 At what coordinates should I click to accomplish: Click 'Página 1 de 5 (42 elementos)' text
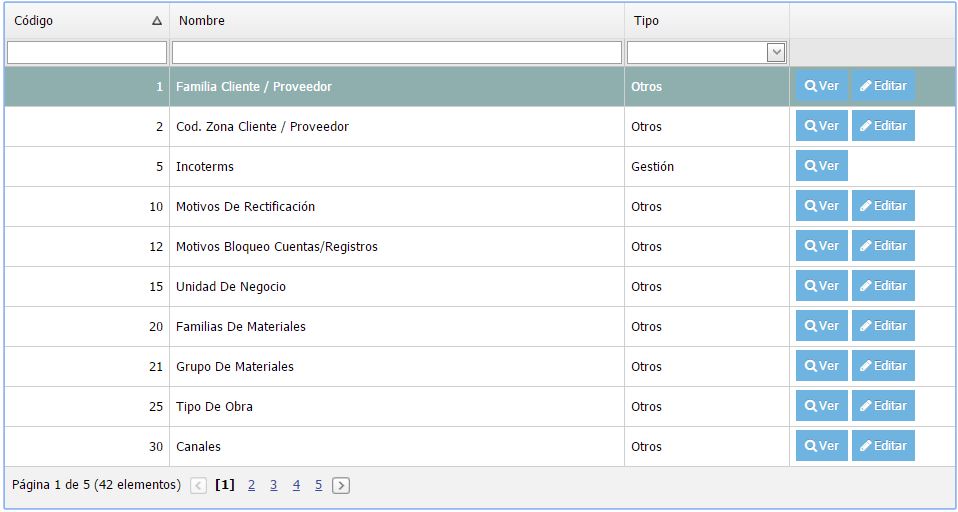click(x=97, y=485)
